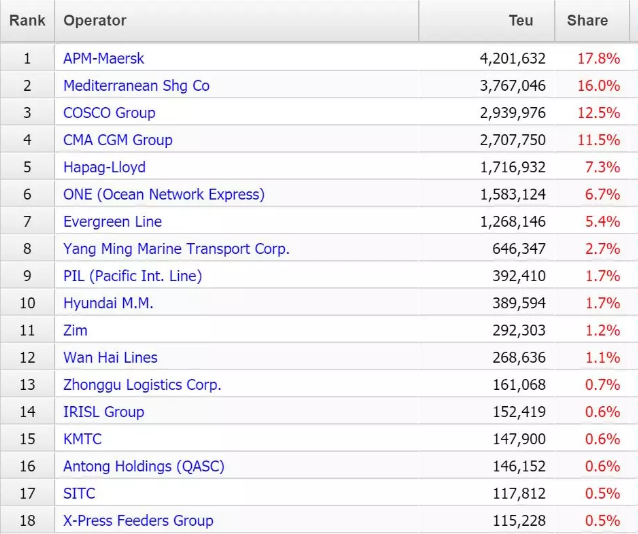
Task: Select Teu value 115,228
Action: click(x=519, y=521)
